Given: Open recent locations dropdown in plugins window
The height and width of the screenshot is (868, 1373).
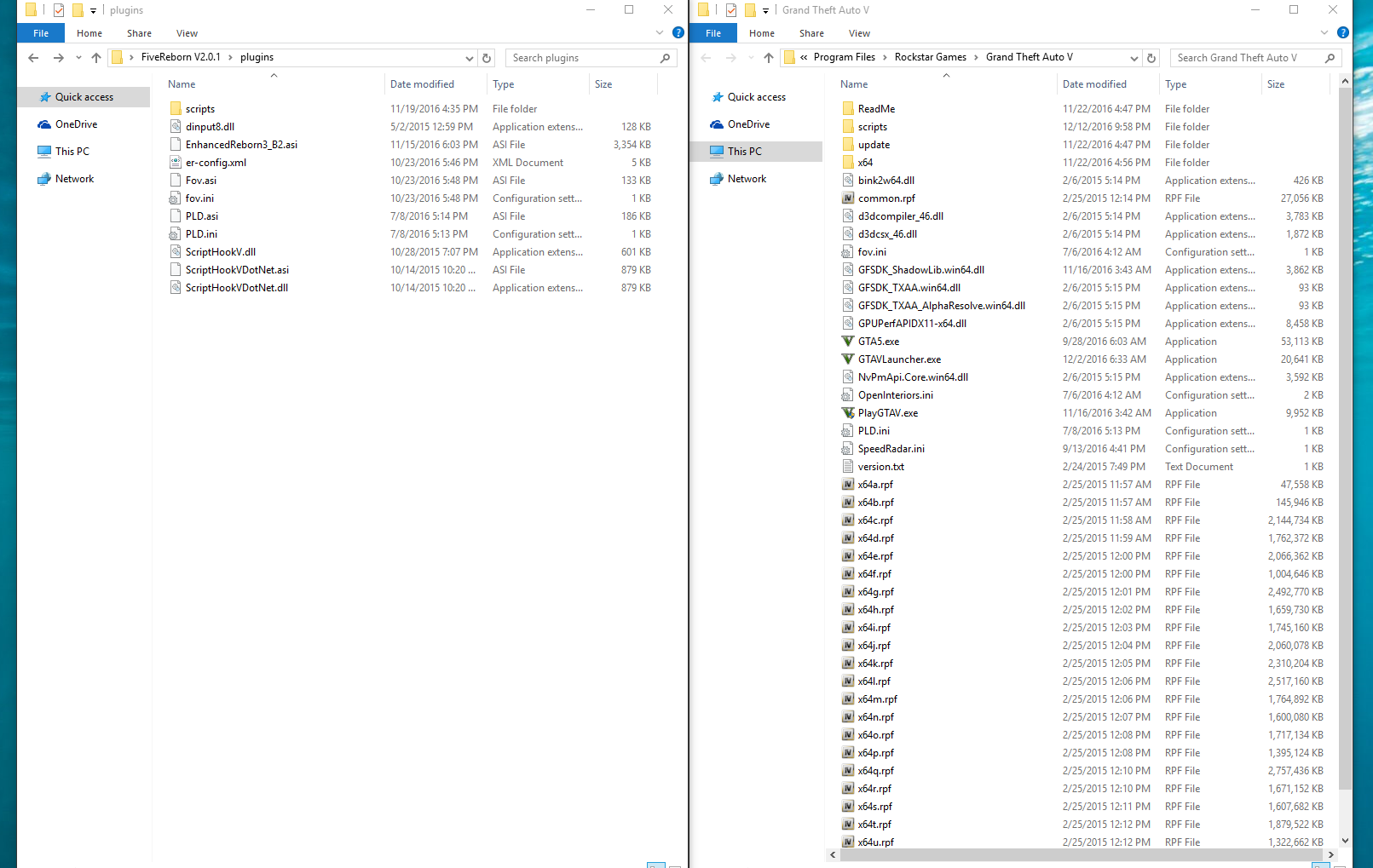Looking at the screenshot, I should [78, 58].
